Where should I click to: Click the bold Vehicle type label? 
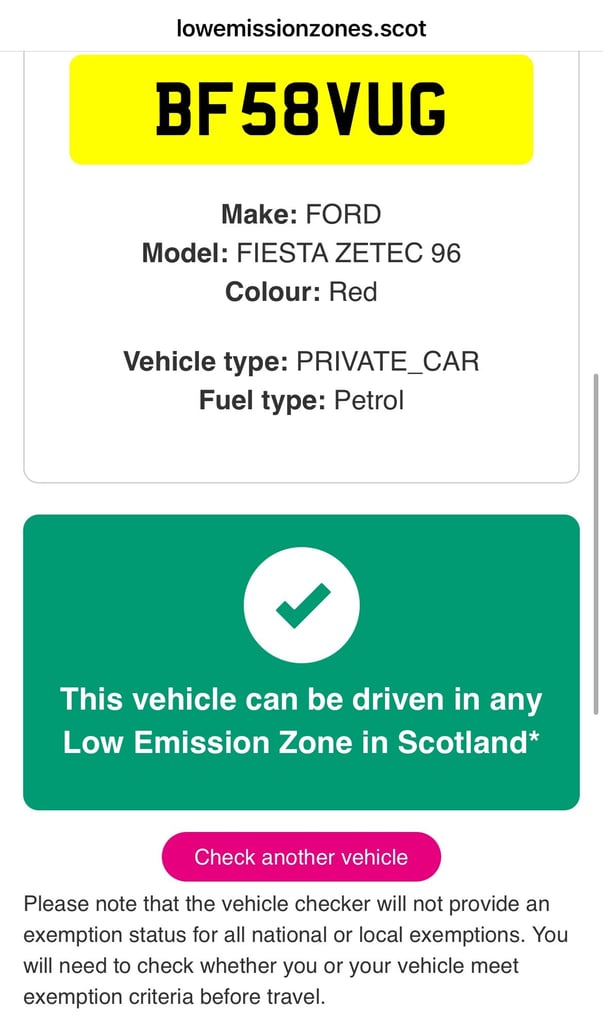206,361
